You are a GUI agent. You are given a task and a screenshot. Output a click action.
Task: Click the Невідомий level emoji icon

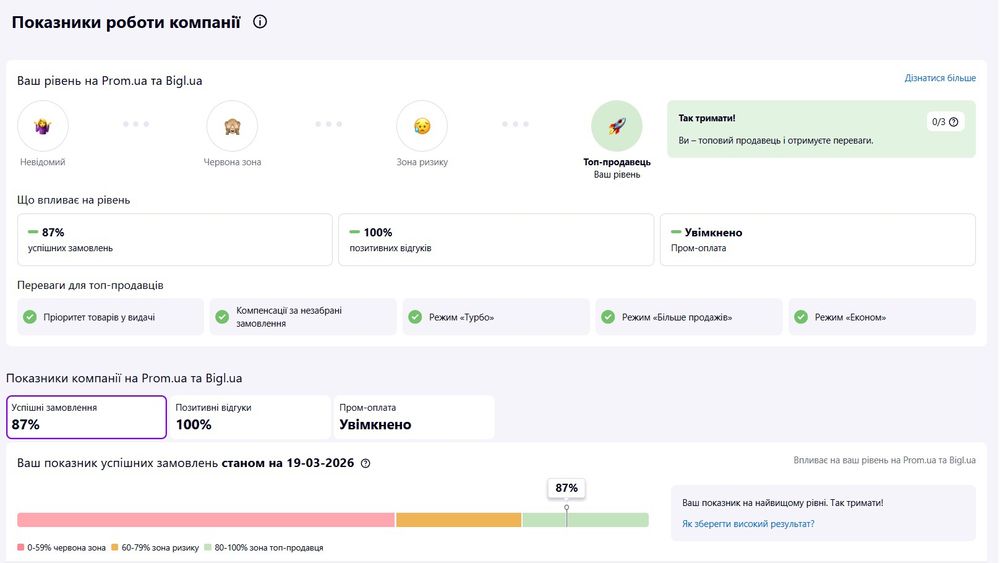click(43, 126)
